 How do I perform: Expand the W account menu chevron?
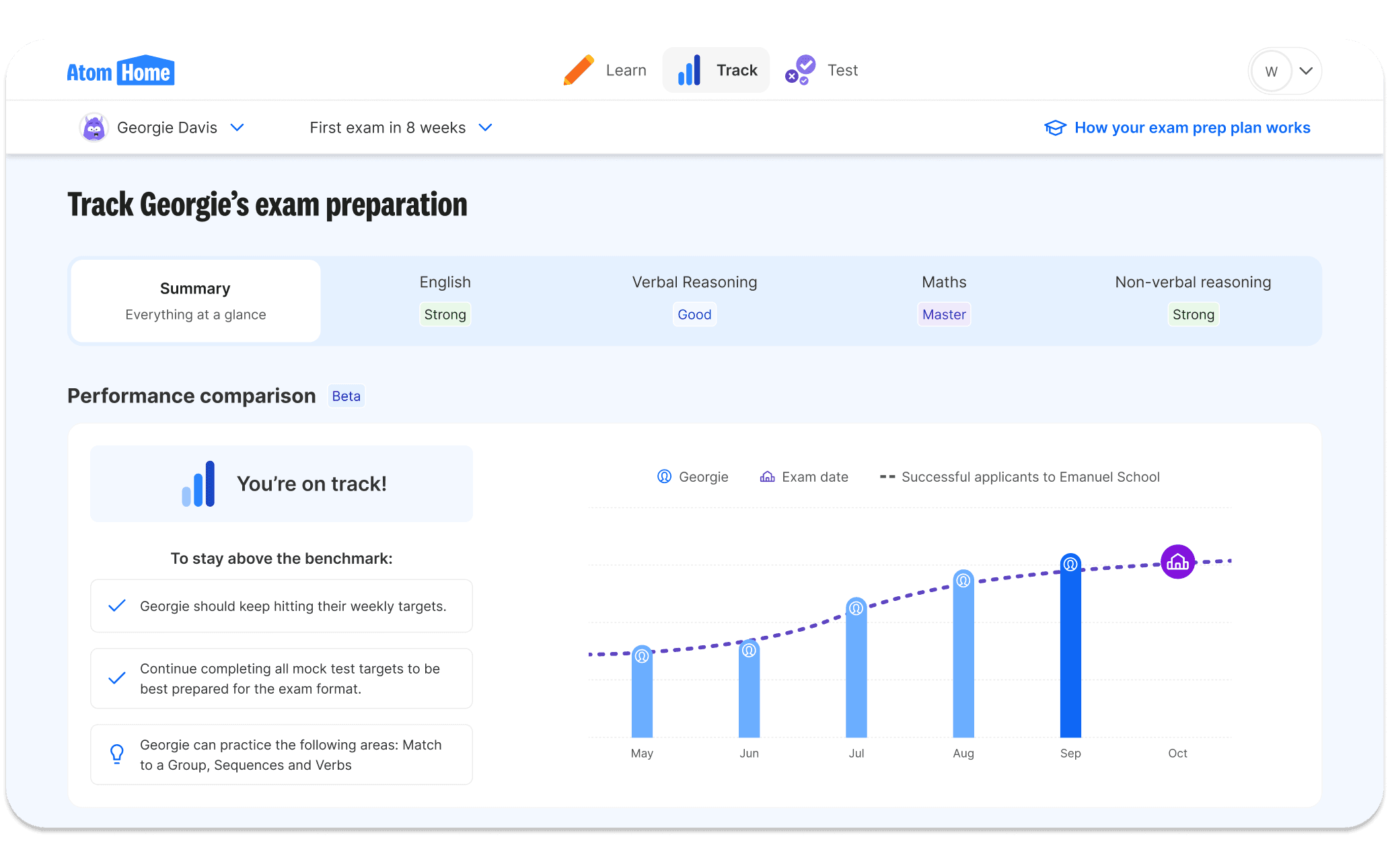[x=1306, y=71]
